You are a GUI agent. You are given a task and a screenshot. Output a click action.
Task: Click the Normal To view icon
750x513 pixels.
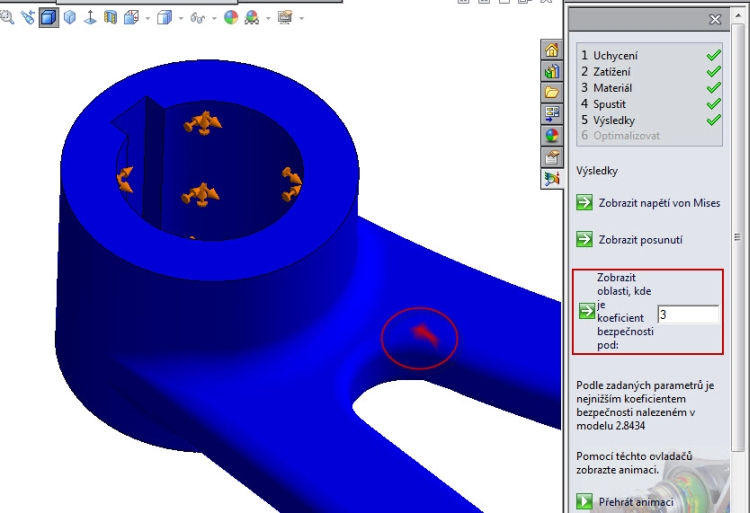click(x=90, y=18)
